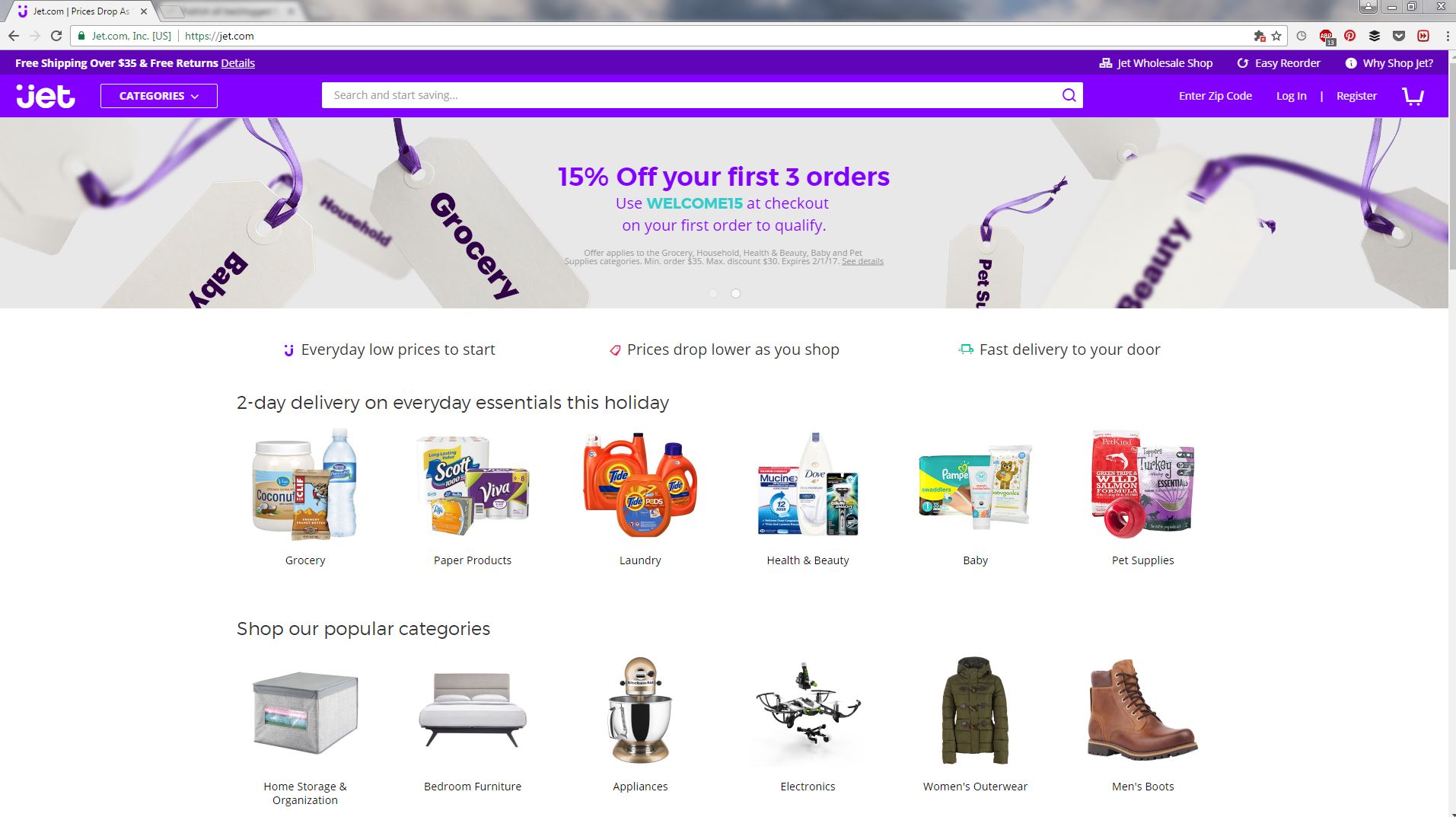Open Jet Wholesale Shop link
The height and width of the screenshot is (817, 1456).
point(1156,63)
